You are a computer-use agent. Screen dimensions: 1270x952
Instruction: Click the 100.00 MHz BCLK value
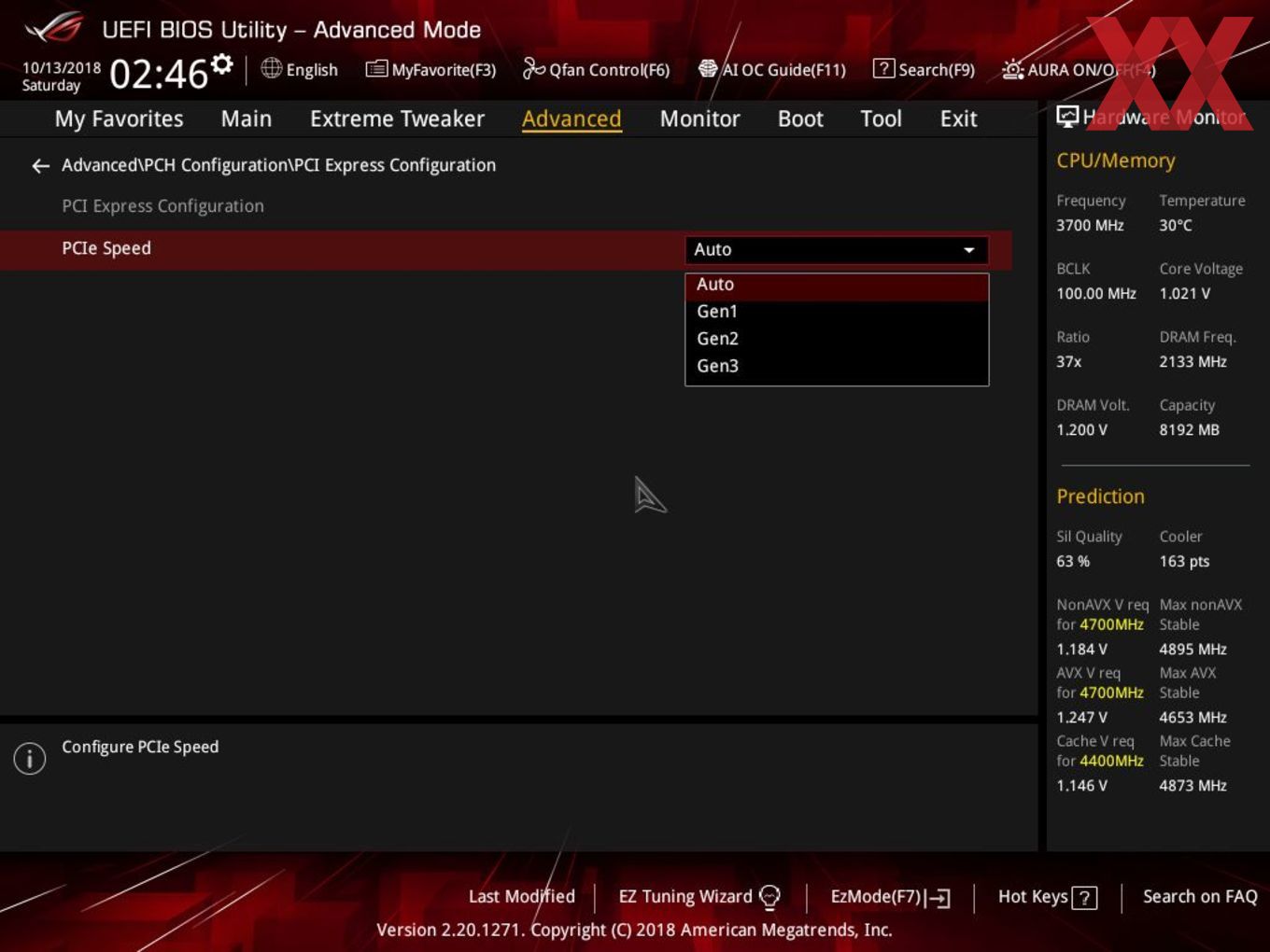(1096, 293)
